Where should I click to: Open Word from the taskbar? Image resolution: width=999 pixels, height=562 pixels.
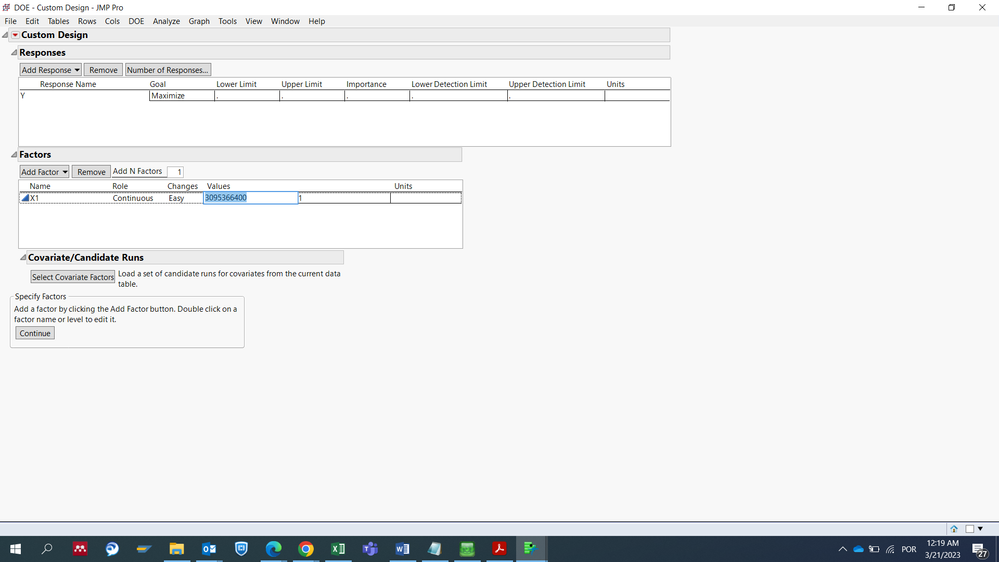click(x=402, y=549)
